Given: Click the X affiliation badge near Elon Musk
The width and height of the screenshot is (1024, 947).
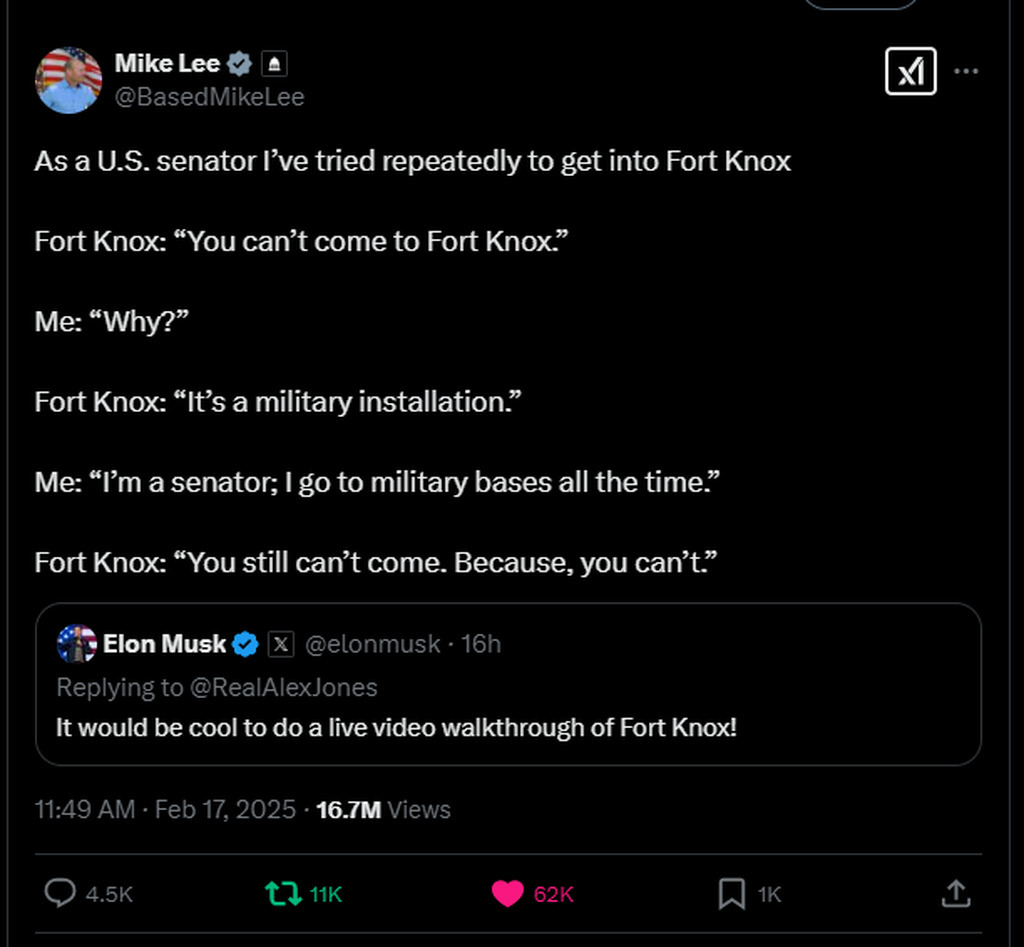Looking at the screenshot, I should 281,645.
